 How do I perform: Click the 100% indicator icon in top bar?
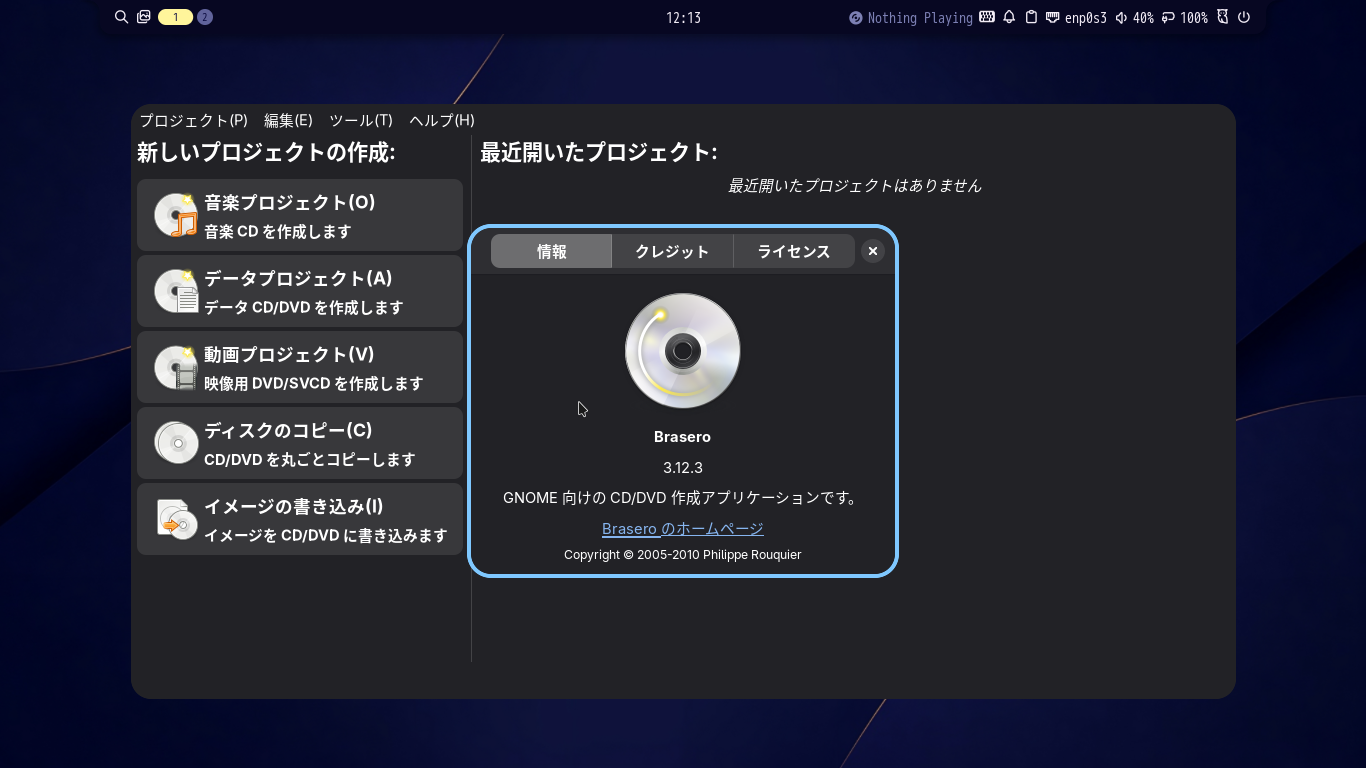tap(1168, 17)
